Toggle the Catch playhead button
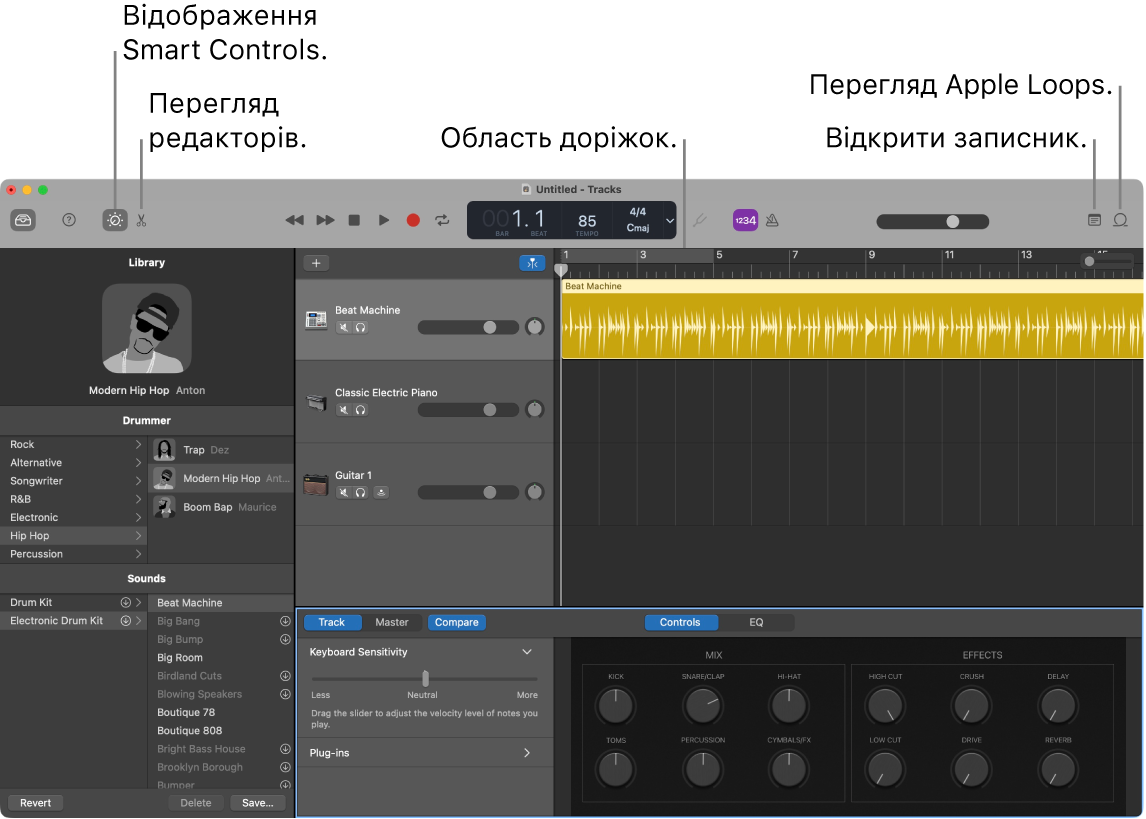1146x819 pixels. [532, 263]
